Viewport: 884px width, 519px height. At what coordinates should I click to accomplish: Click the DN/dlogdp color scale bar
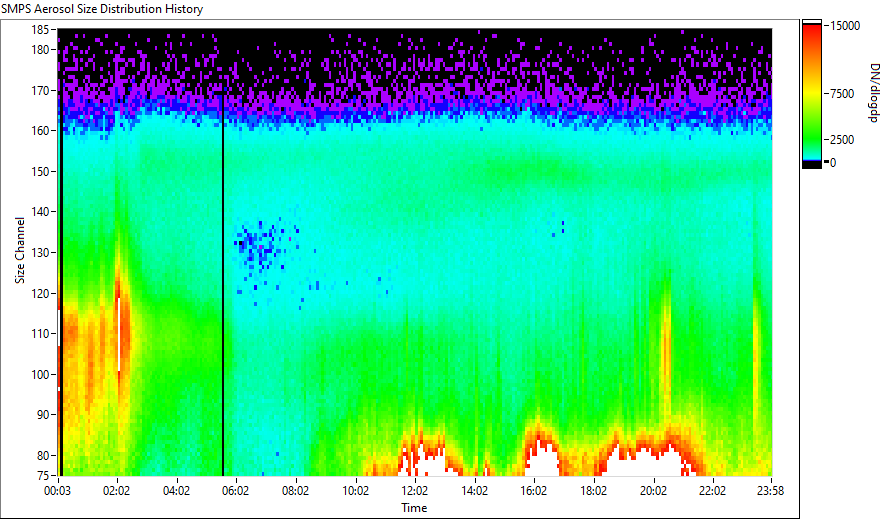[x=812, y=94]
